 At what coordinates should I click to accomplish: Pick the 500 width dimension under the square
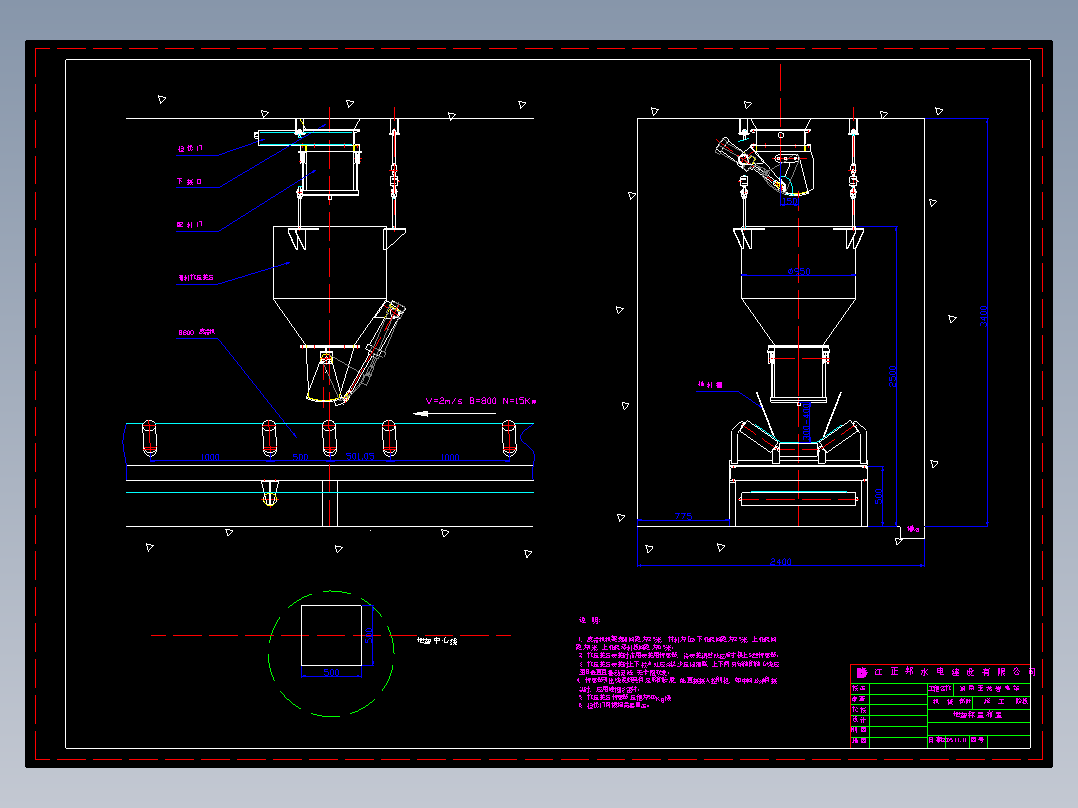pyautogui.click(x=331, y=673)
